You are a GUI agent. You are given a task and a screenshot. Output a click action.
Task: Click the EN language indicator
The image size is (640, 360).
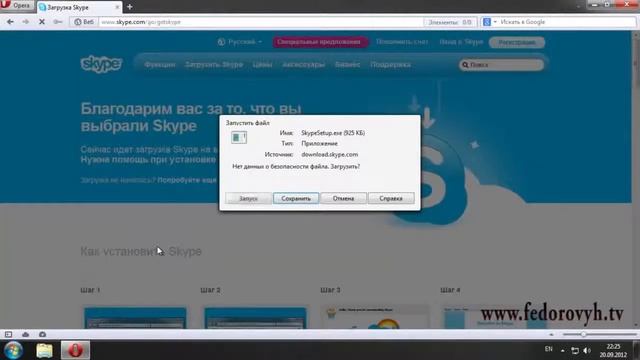click(x=549, y=349)
